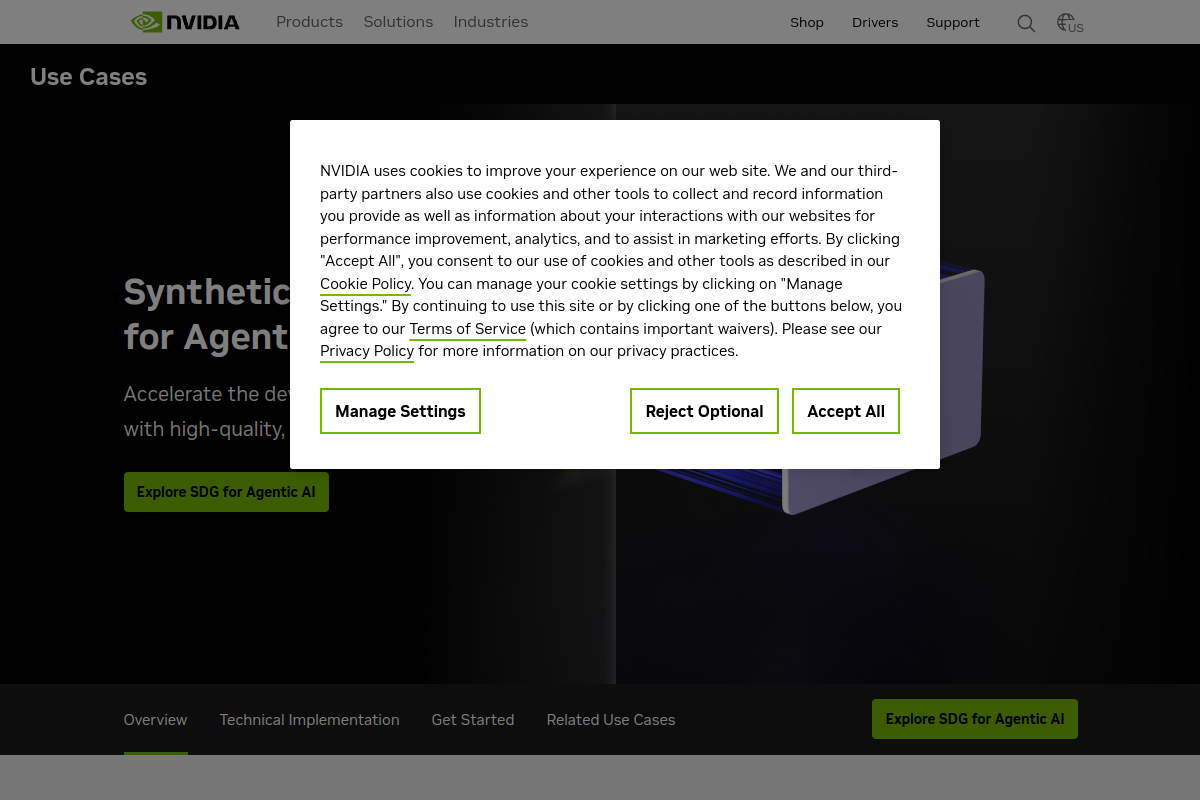The image size is (1200, 800).
Task: Select the Overview tab
Action: [155, 720]
